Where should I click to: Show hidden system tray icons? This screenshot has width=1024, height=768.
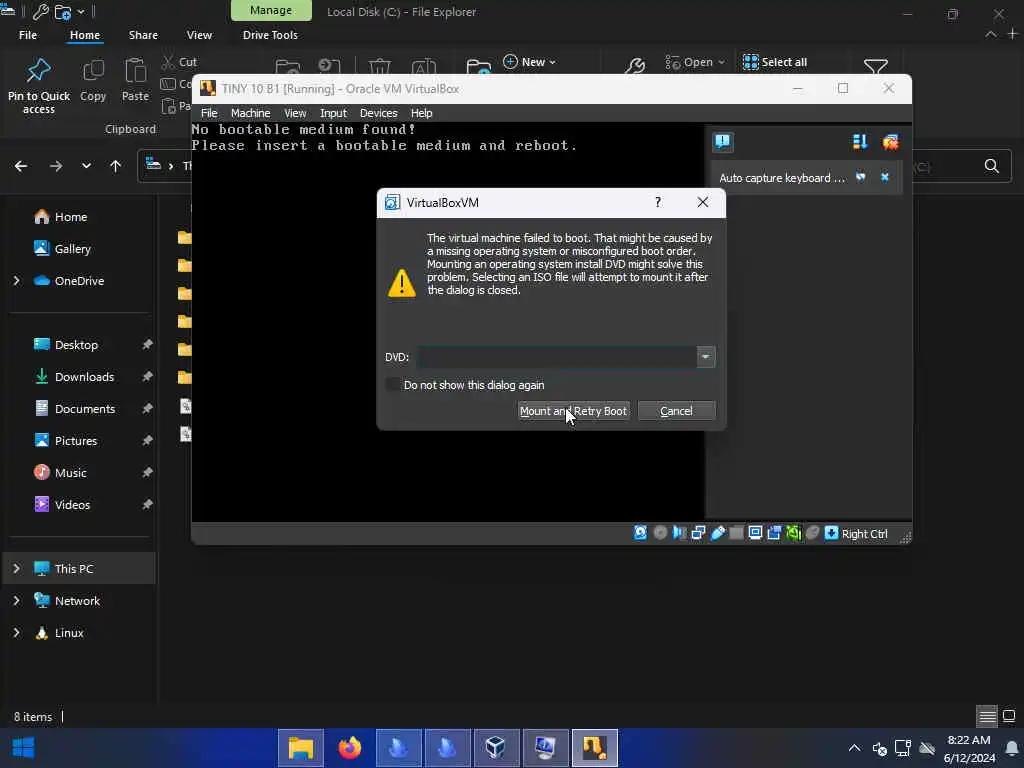click(x=854, y=748)
